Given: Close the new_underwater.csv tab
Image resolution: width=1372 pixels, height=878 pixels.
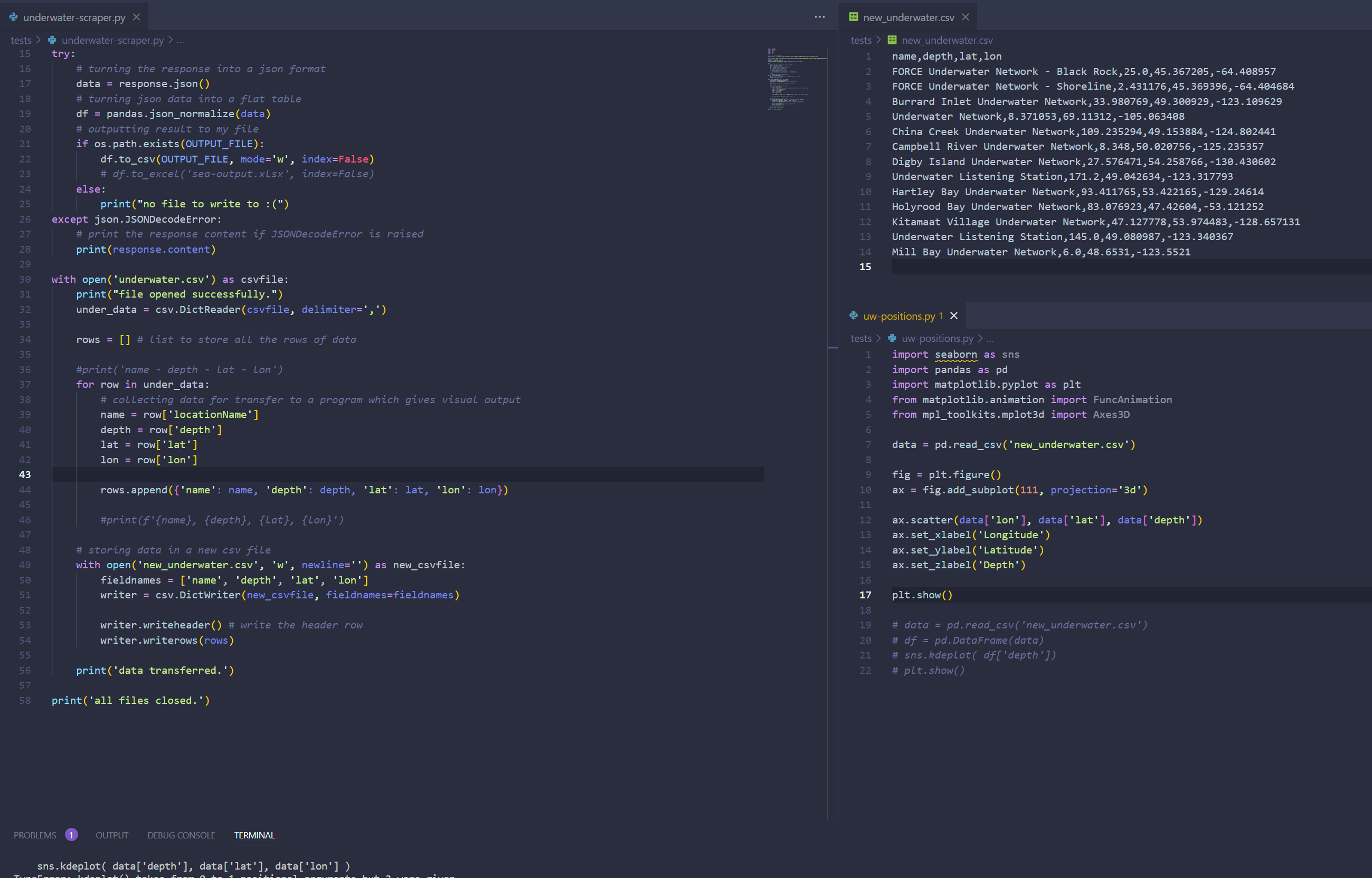Looking at the screenshot, I should click(965, 17).
